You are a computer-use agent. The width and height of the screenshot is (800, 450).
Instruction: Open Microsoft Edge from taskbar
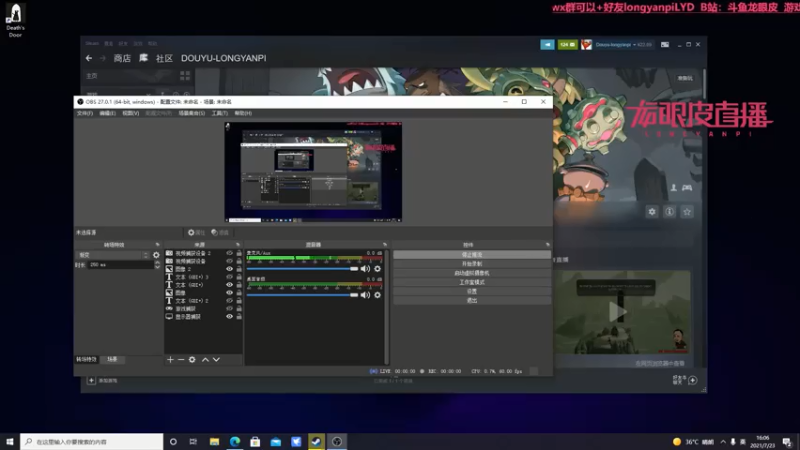[235, 442]
